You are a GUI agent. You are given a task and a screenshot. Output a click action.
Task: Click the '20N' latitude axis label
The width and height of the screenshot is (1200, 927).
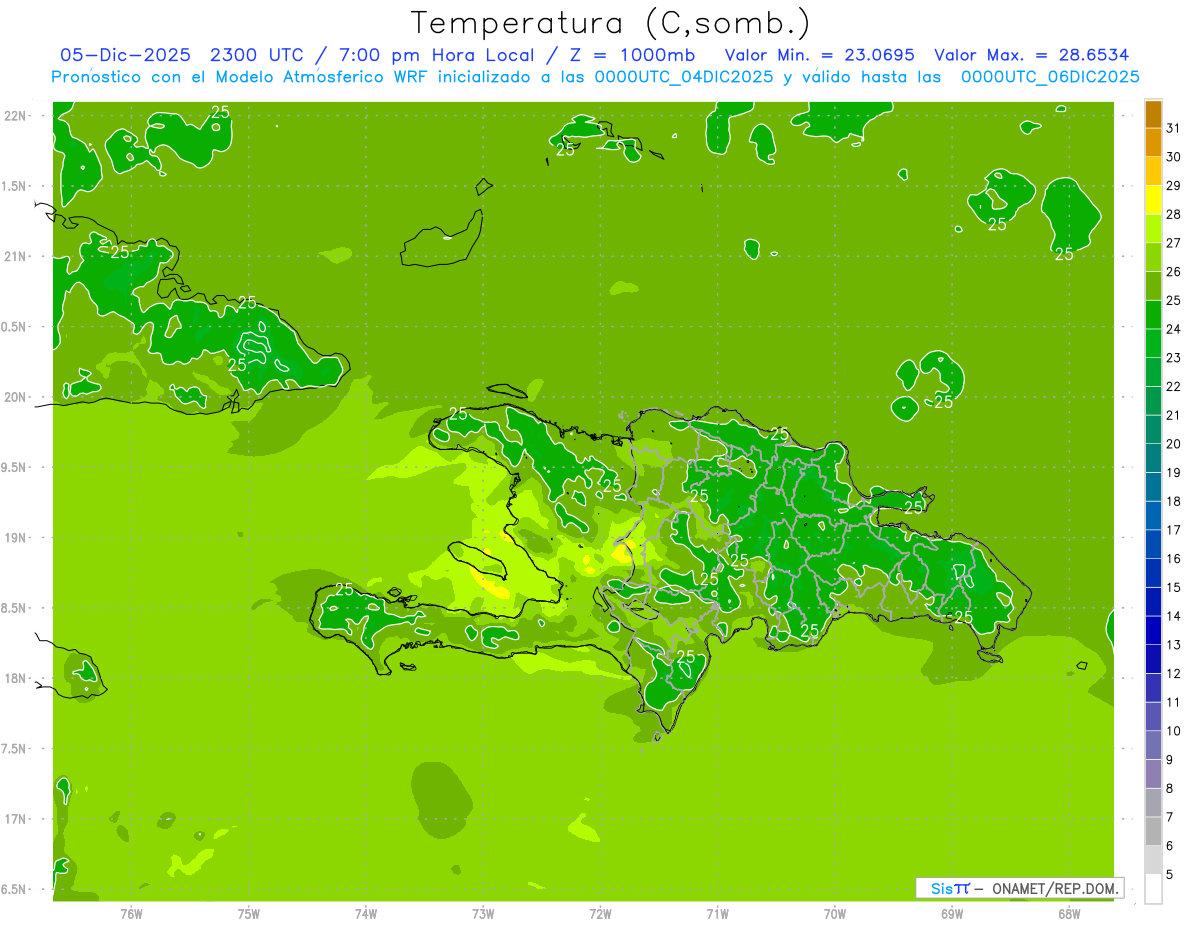(16, 397)
